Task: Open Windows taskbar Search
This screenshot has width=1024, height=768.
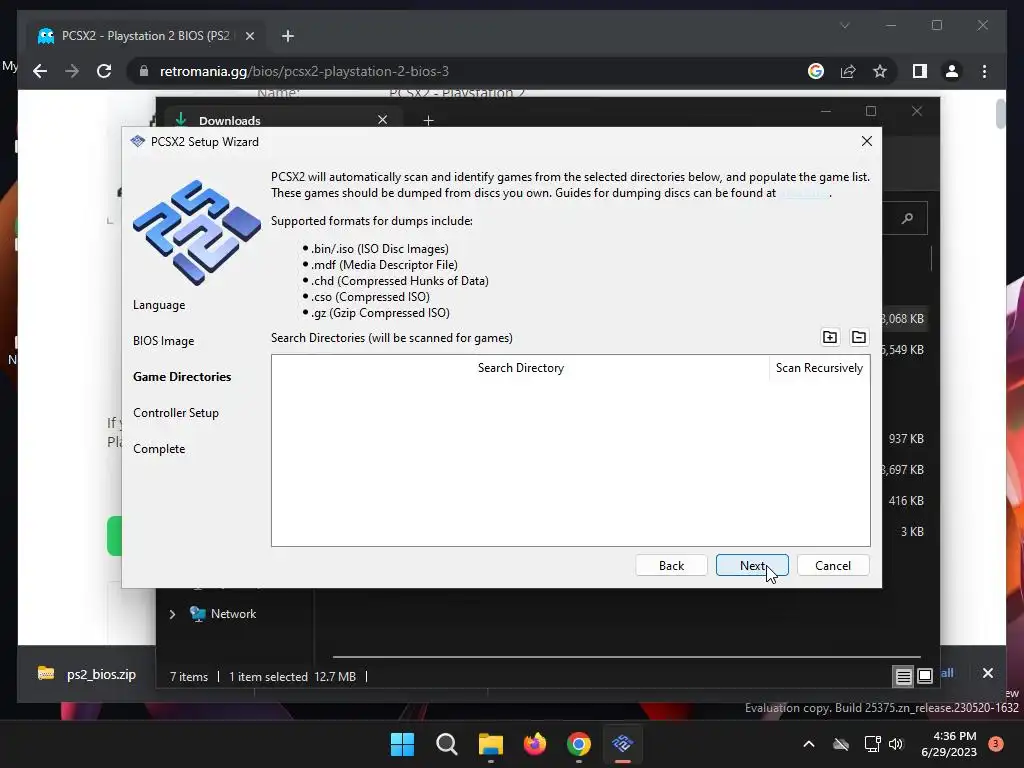Action: click(447, 744)
